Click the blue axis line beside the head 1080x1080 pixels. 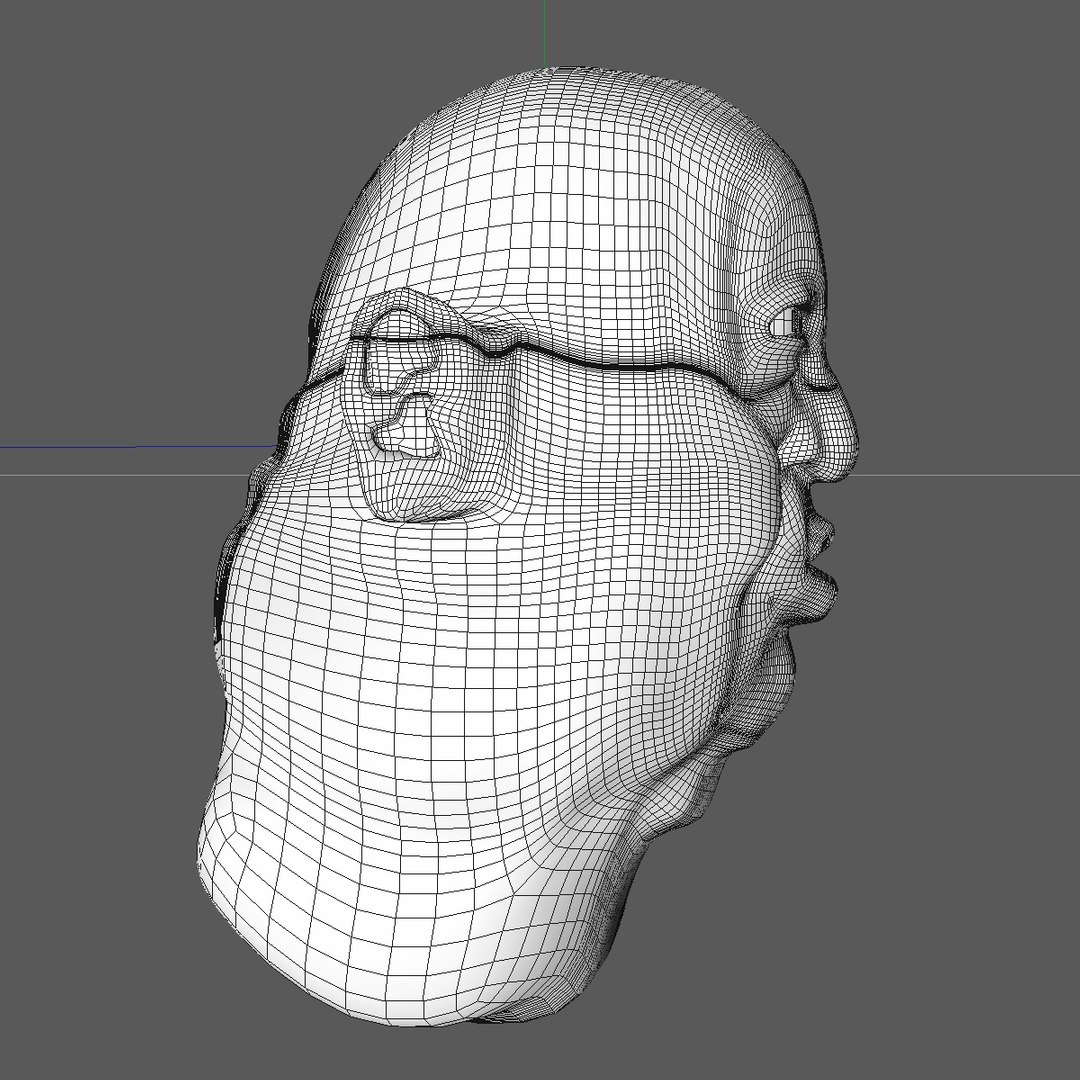pyautogui.click(x=138, y=447)
